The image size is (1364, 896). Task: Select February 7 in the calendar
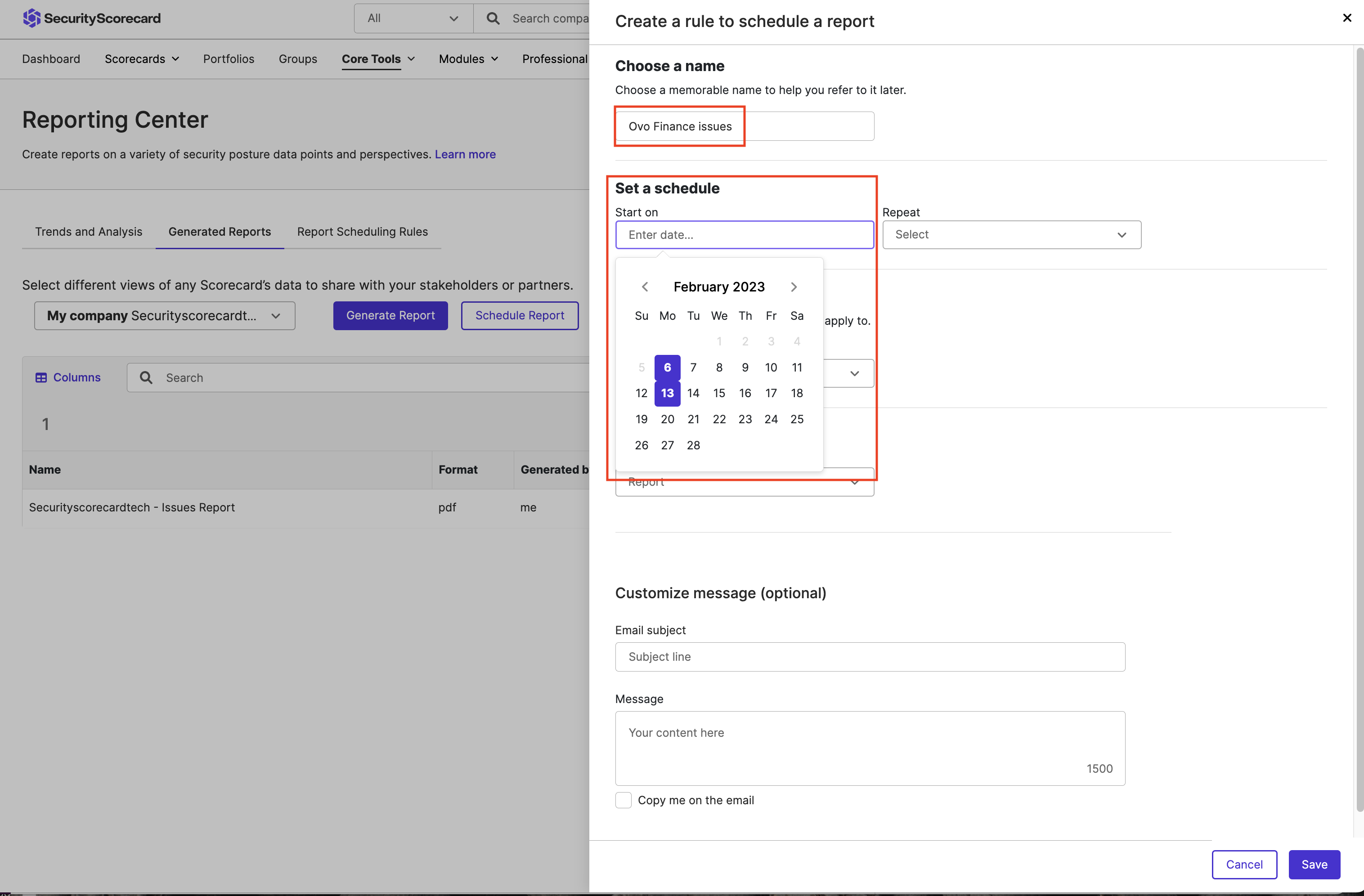[693, 367]
